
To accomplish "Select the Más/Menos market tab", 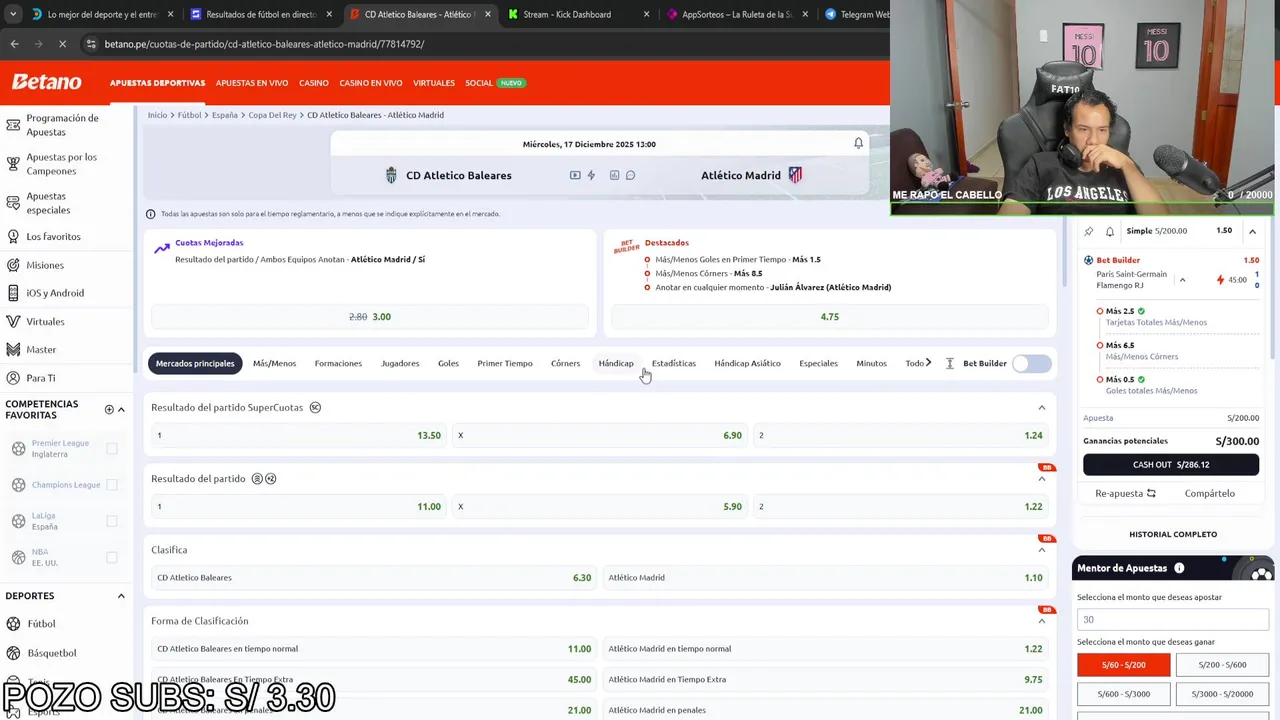I will pyautogui.click(x=274, y=363).
